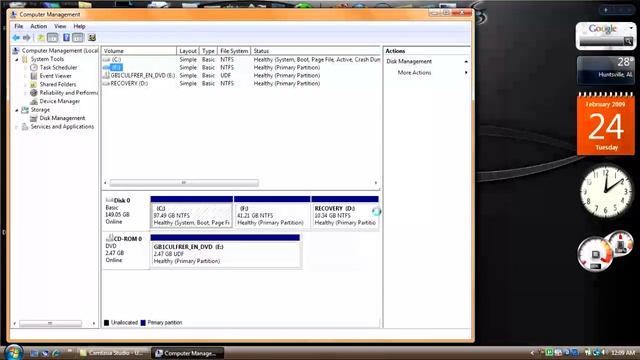
Task: Select Services and Applications node
Action: pyautogui.click(x=62, y=127)
